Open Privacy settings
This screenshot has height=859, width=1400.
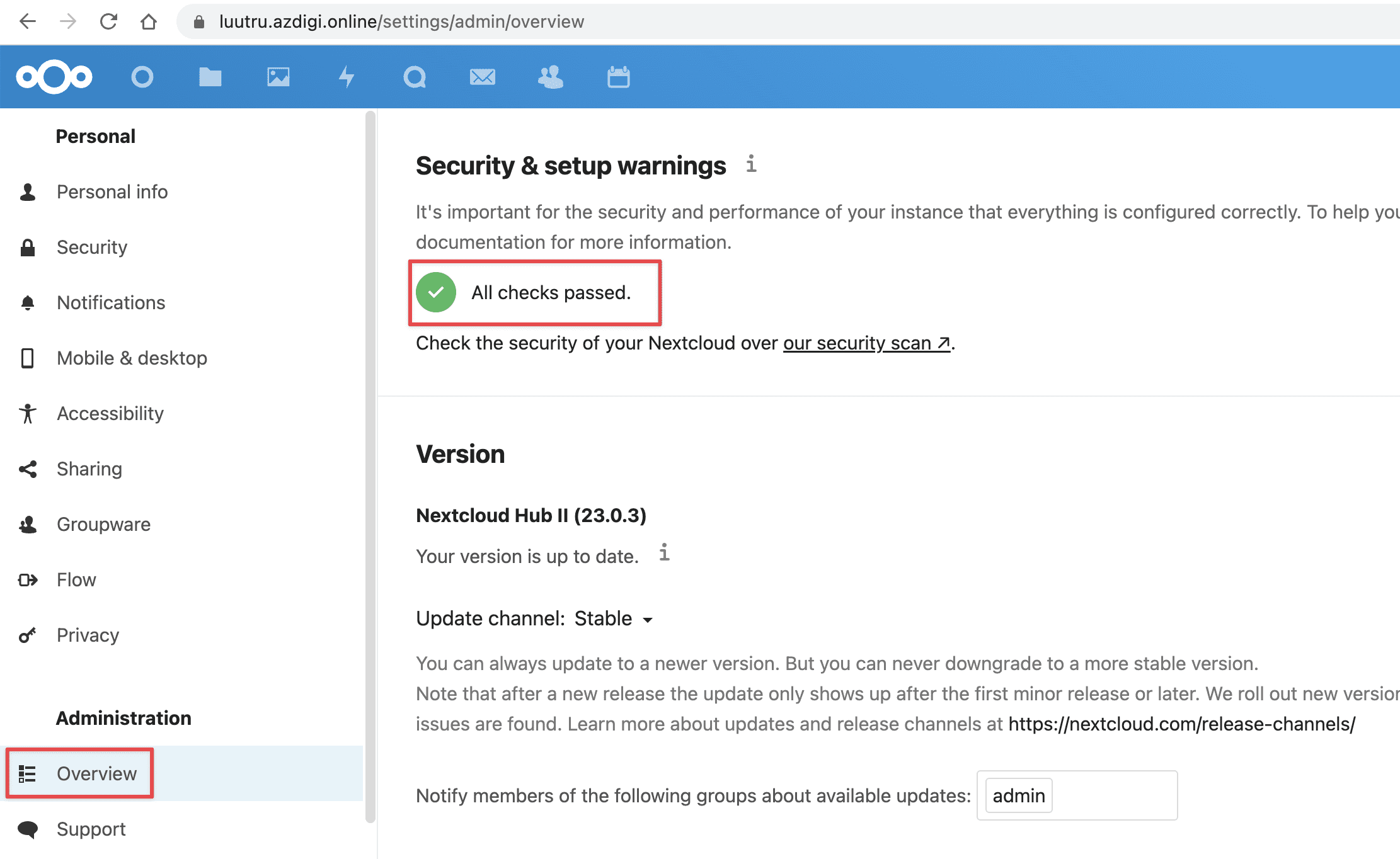[181, 635]
